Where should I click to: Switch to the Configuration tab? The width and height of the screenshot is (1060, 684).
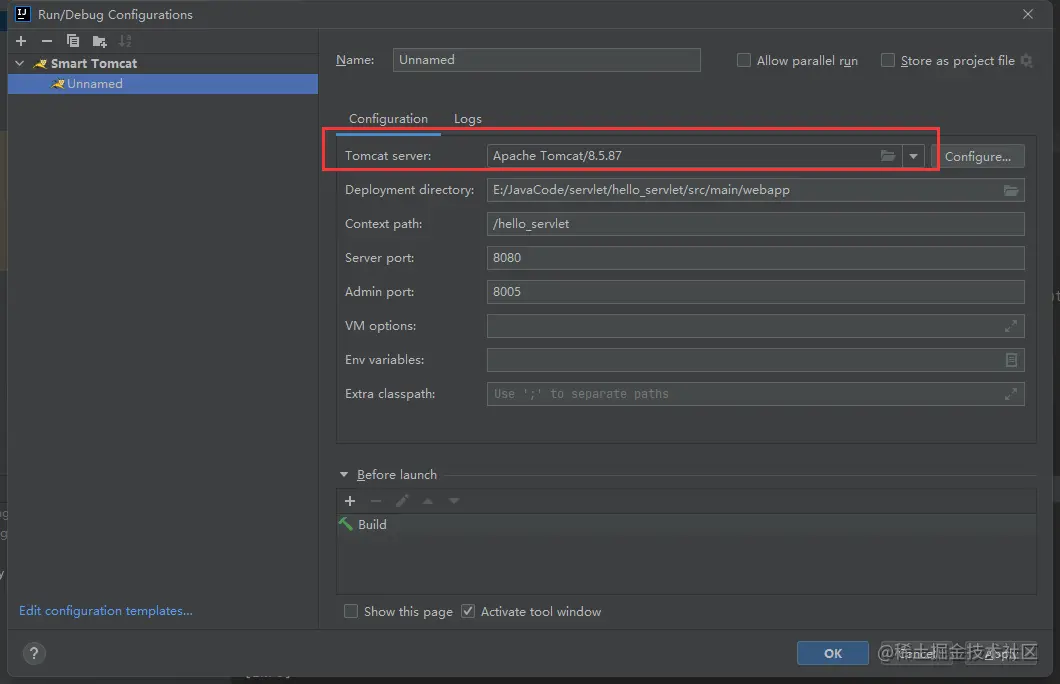click(388, 119)
